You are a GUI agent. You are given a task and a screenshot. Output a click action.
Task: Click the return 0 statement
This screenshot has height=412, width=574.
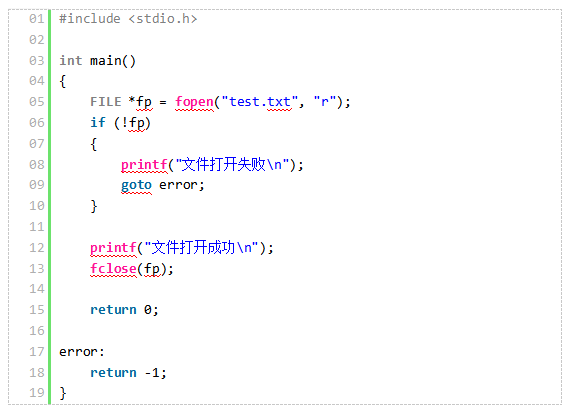coord(124,310)
